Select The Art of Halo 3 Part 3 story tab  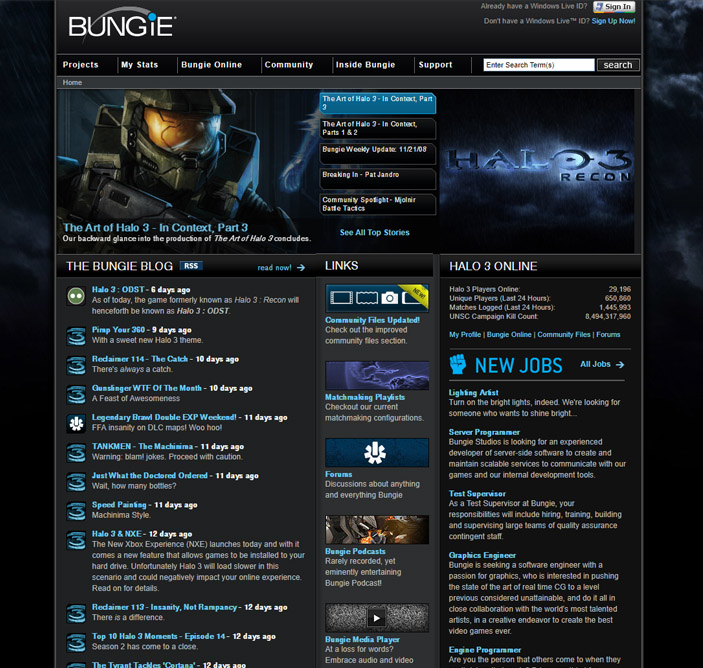click(378, 103)
